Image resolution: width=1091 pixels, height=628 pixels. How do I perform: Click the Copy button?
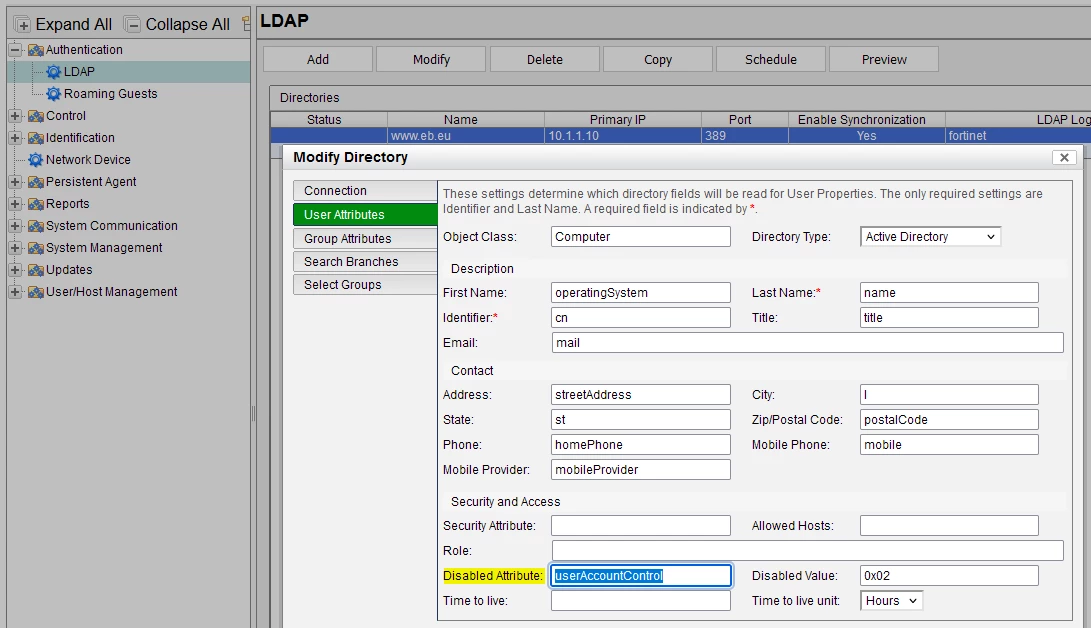[x=658, y=60]
